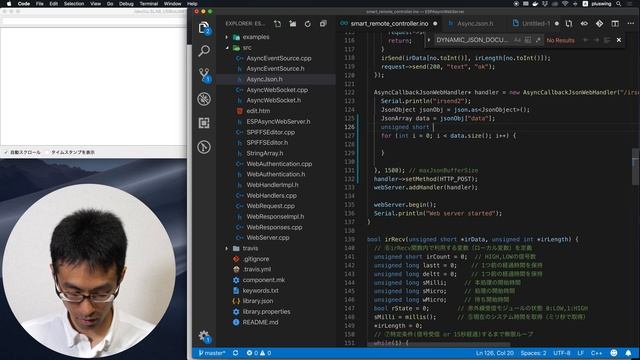The width and height of the screenshot is (640, 360).
Task: Click the feedback smiley in status bar
Action: (614, 353)
